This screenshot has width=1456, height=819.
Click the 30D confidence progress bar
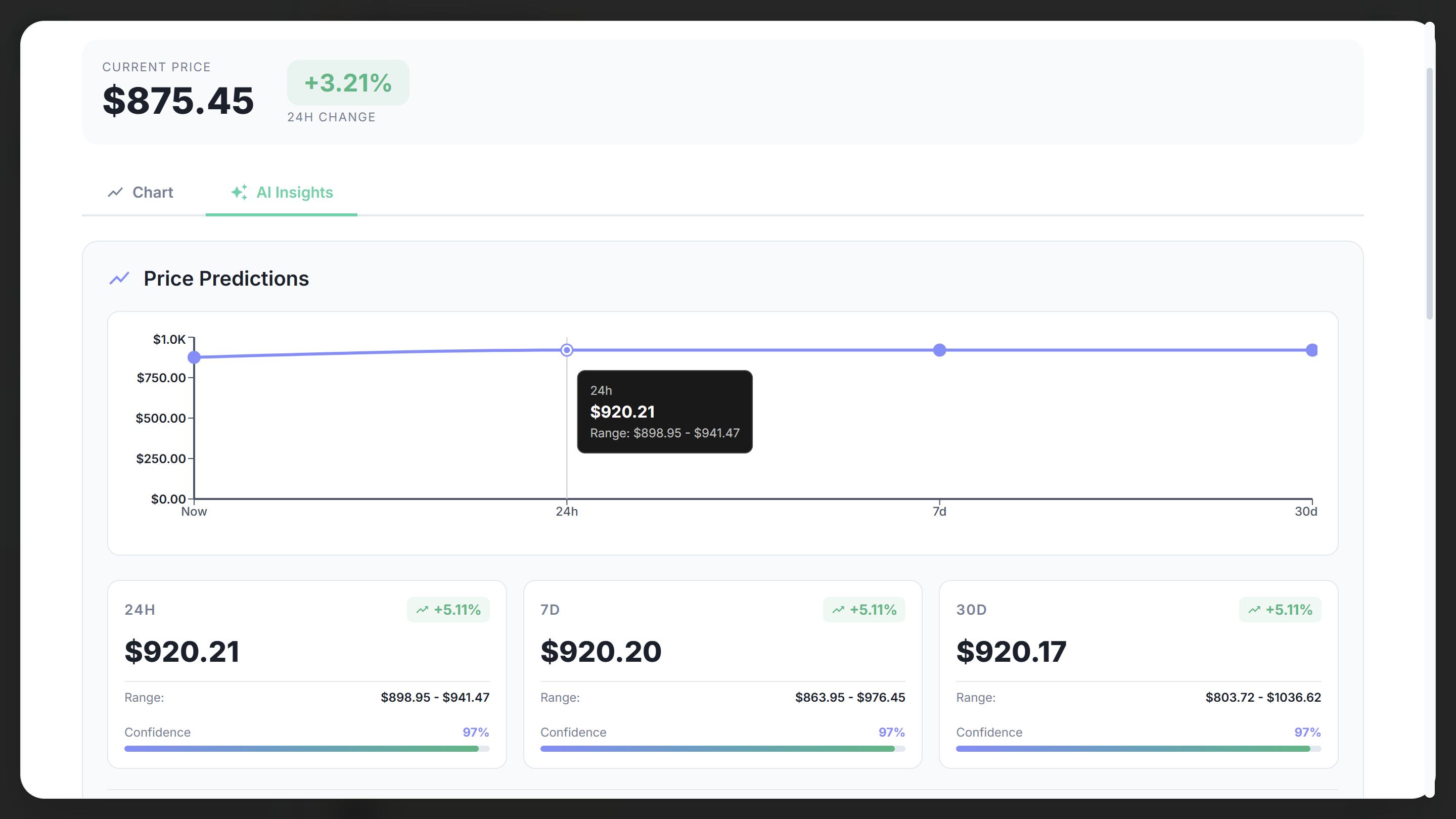click(x=1138, y=749)
